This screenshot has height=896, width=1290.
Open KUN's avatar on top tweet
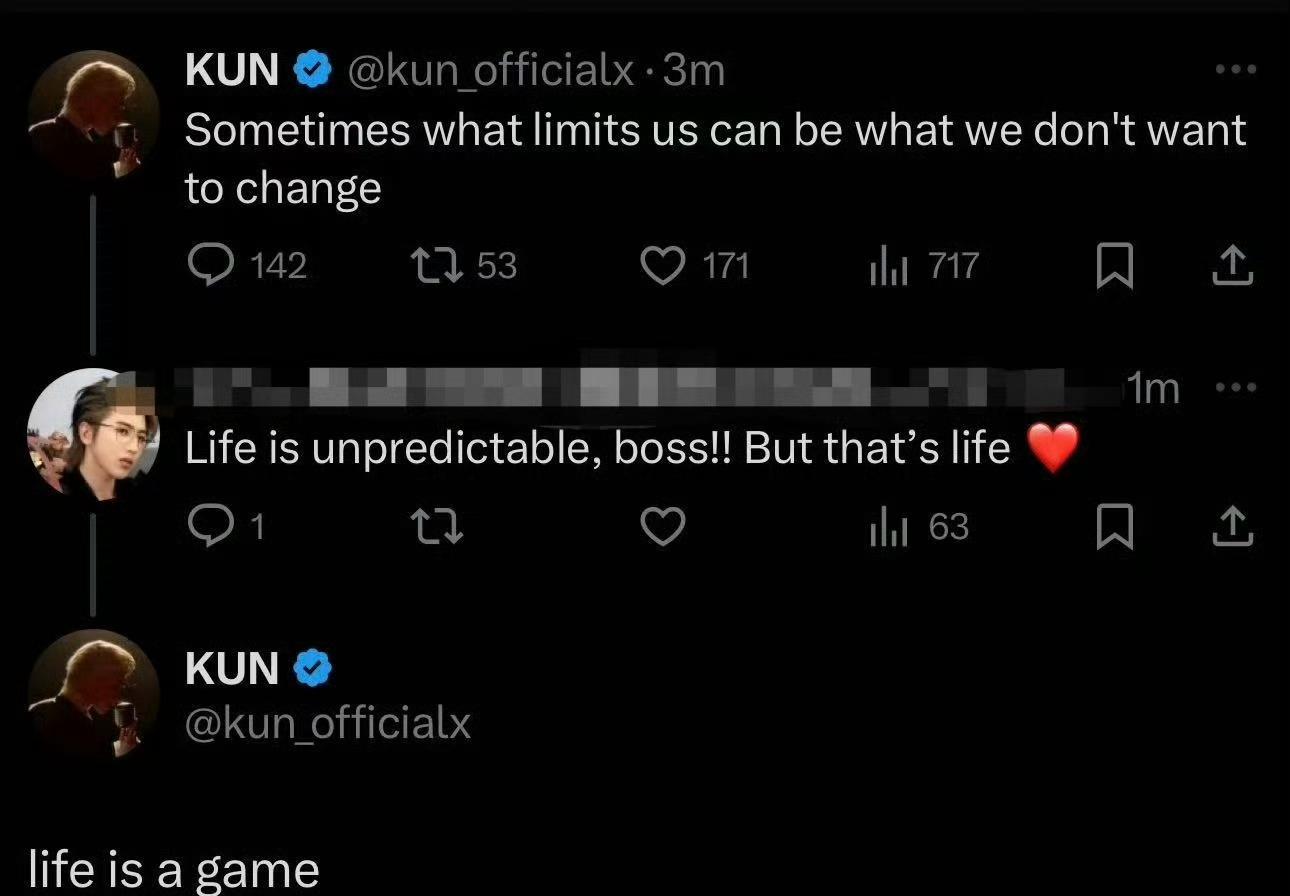(x=93, y=114)
